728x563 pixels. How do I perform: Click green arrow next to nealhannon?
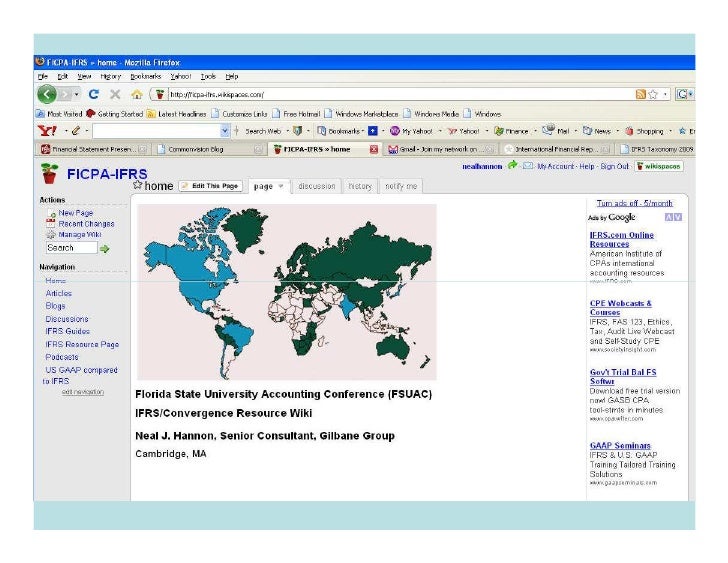pos(513,165)
